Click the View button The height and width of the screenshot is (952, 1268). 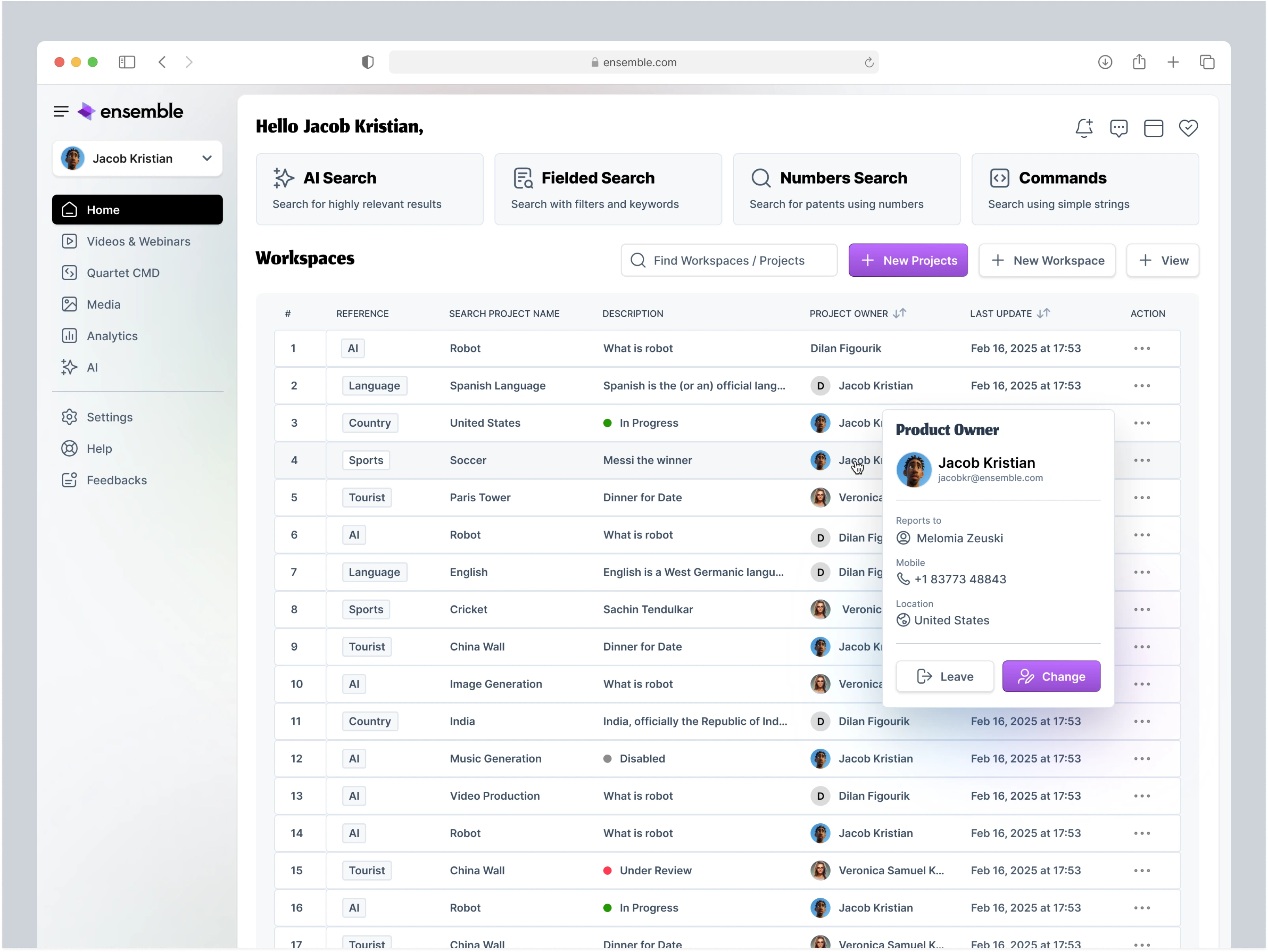click(x=1163, y=260)
